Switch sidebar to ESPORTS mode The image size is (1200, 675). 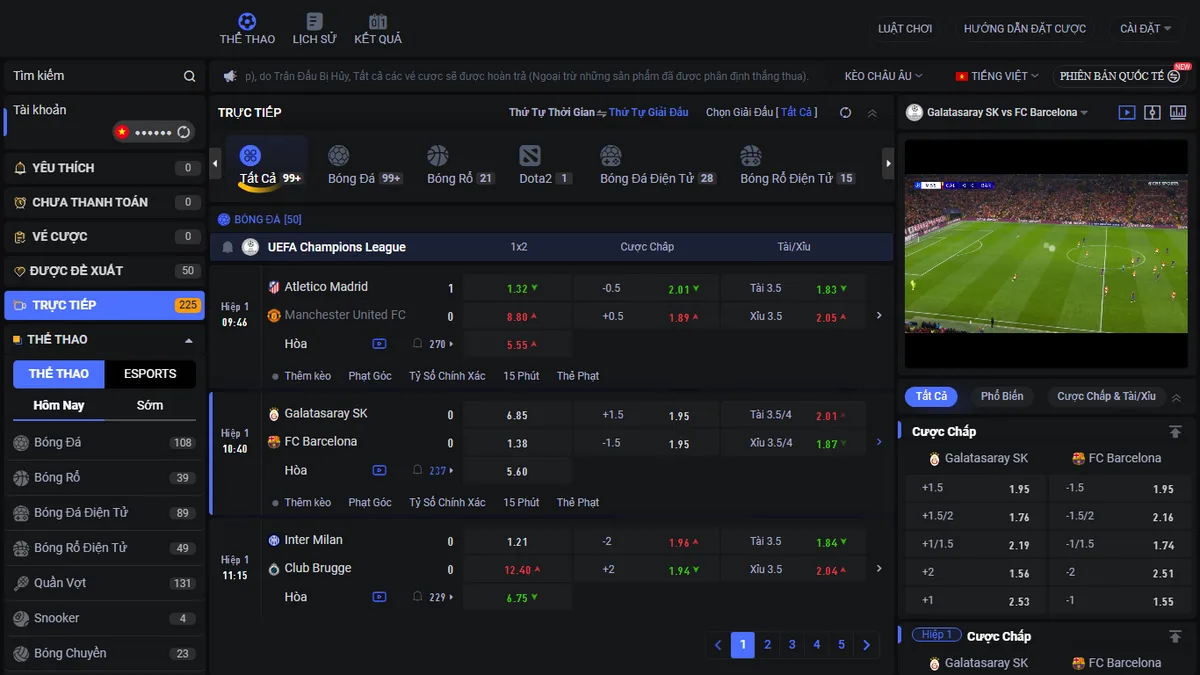pos(150,374)
